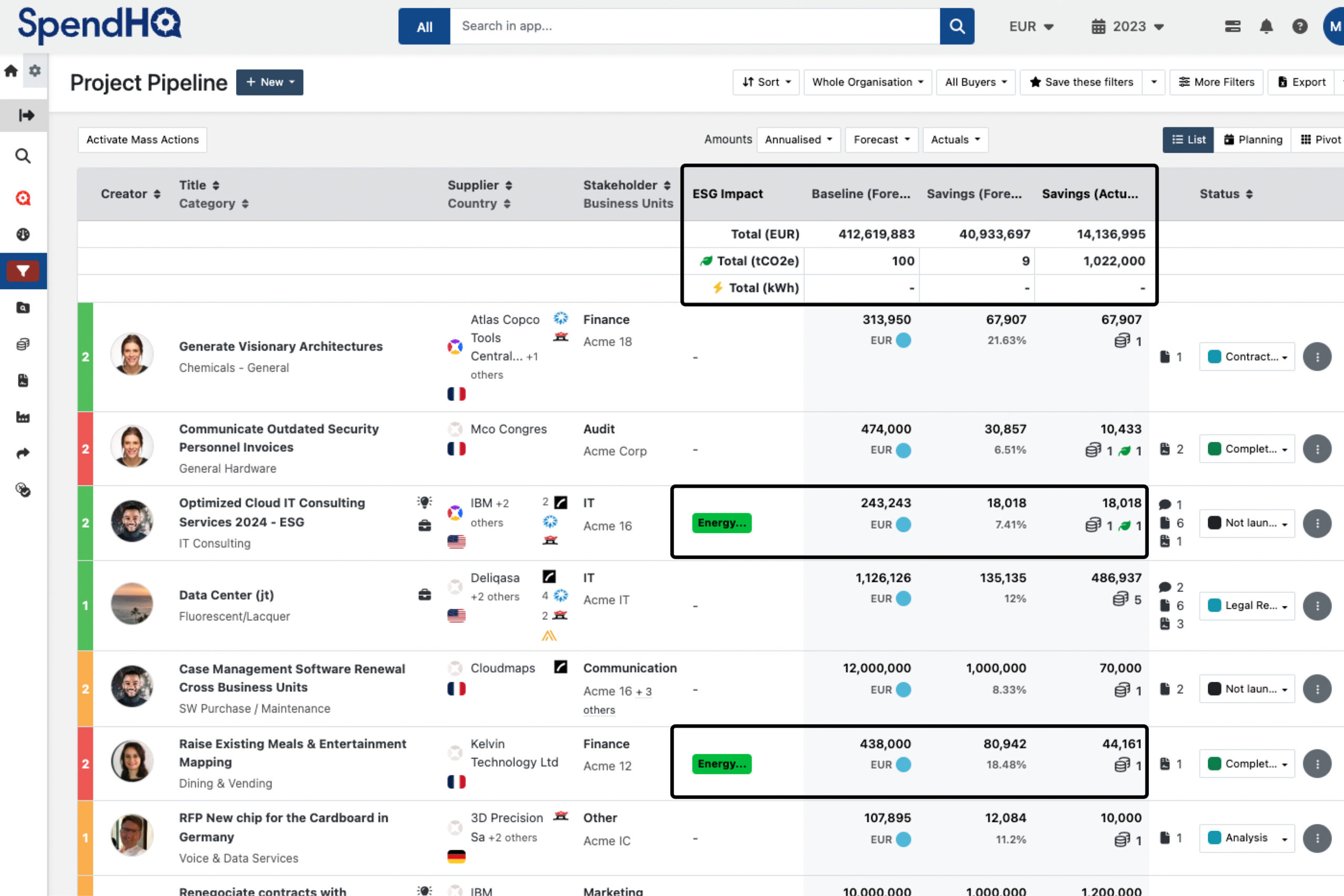Expand sidebar with the arrow icon
Screen dimensions: 1344x896
26,115
